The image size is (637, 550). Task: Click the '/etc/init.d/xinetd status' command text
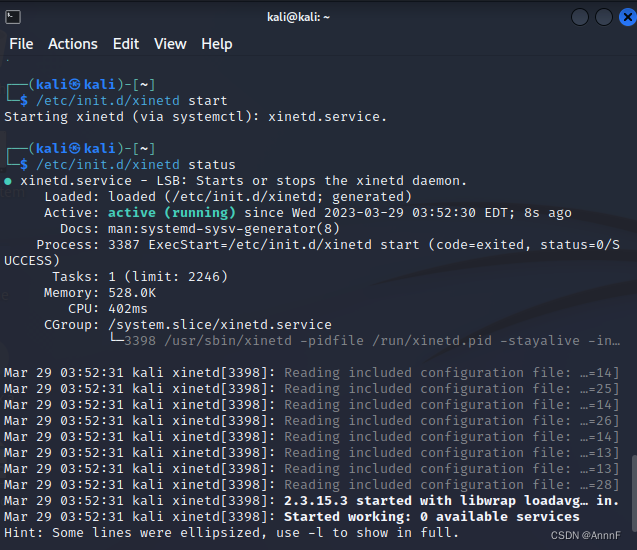click(x=136, y=165)
